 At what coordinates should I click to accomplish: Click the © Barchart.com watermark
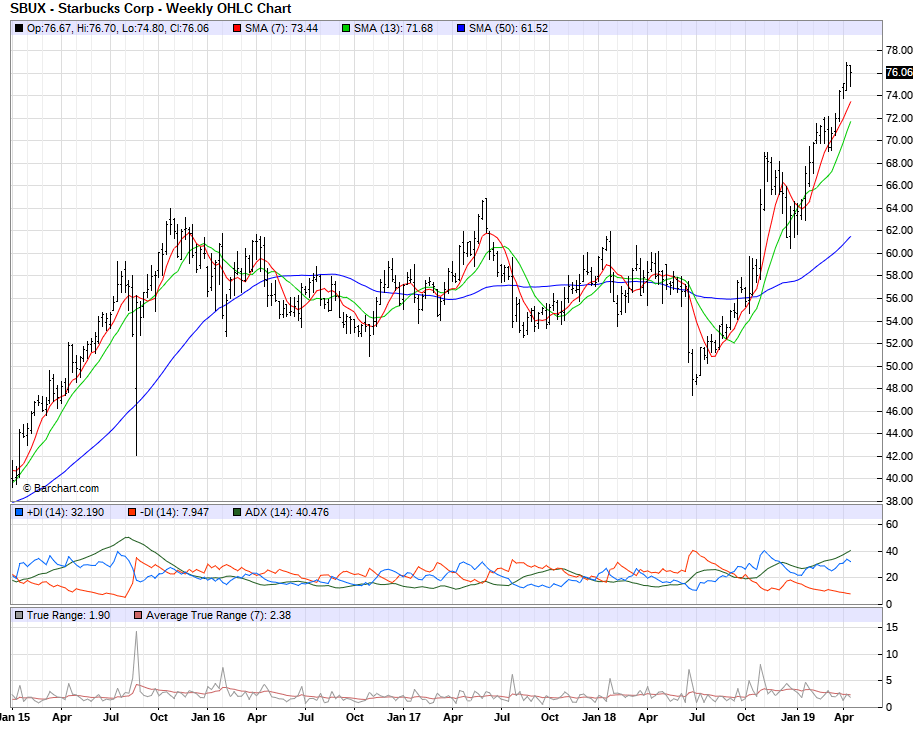point(61,488)
